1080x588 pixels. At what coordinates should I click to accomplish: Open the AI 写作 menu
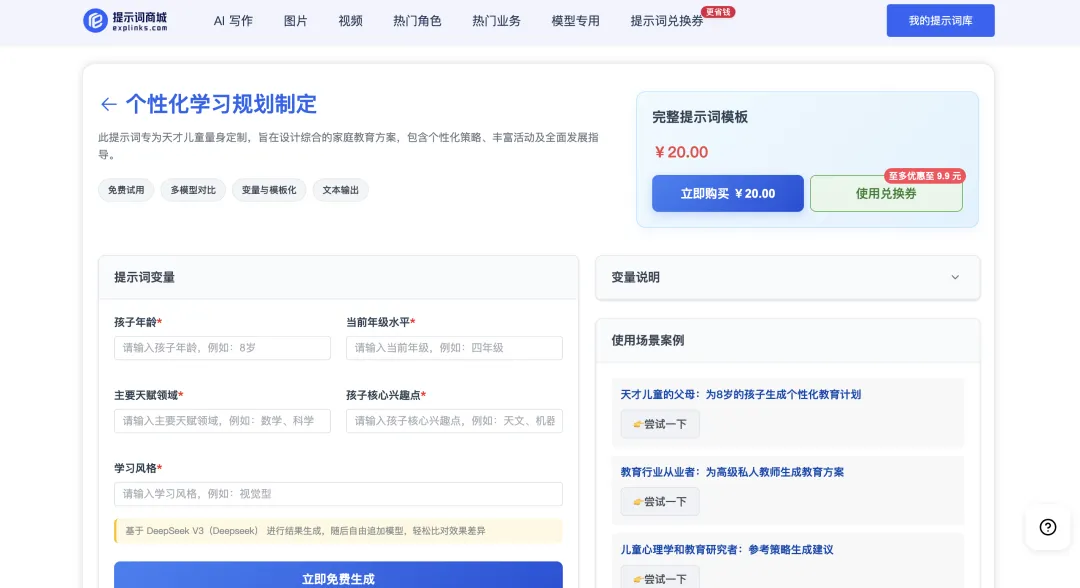click(x=233, y=21)
